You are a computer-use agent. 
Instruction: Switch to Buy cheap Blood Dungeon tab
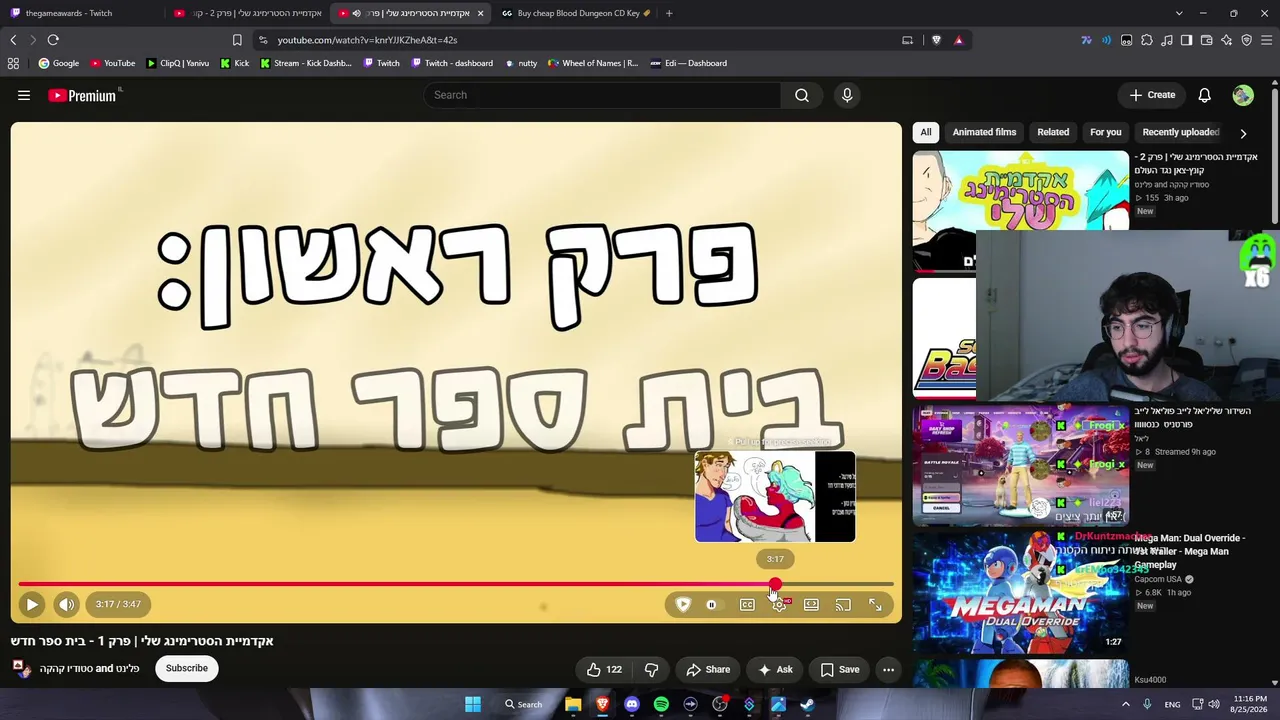click(x=576, y=13)
